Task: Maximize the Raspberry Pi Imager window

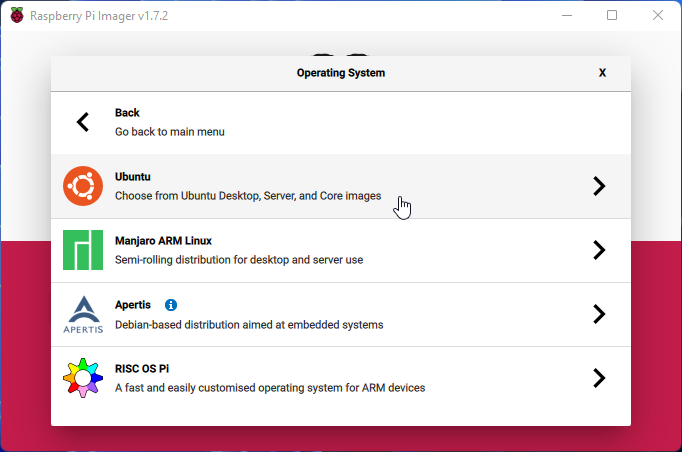Action: coord(612,16)
